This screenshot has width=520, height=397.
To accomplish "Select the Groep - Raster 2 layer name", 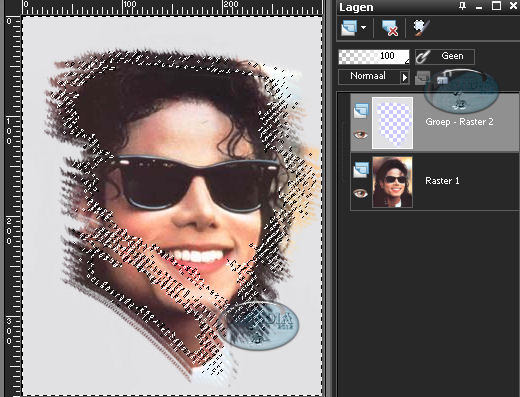I will (459, 122).
